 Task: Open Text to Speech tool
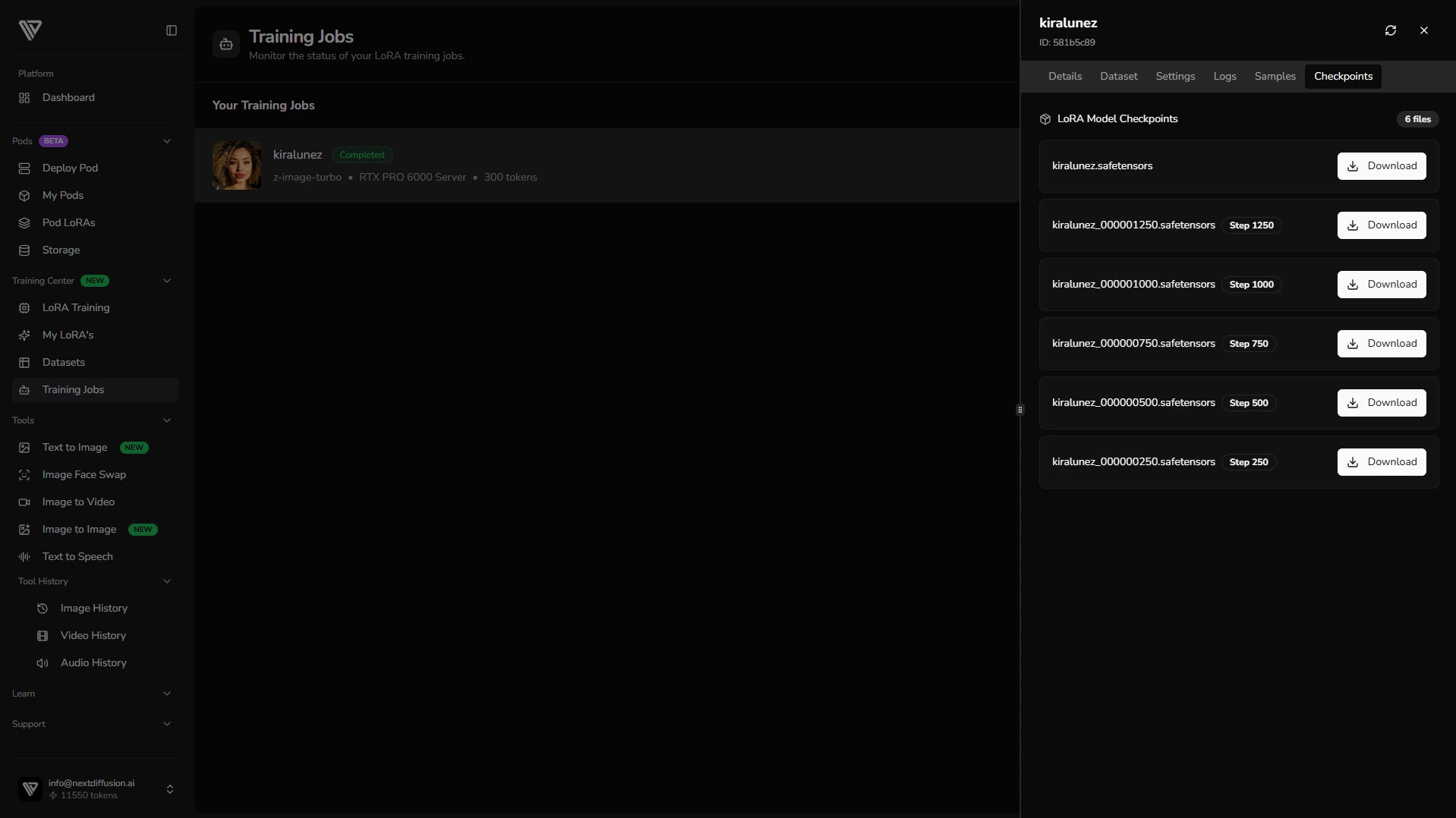pos(77,557)
